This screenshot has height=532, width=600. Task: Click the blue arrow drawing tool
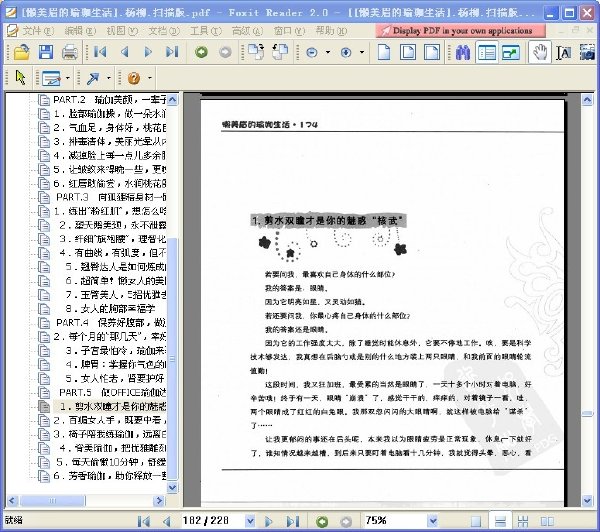pyautogui.click(x=93, y=78)
